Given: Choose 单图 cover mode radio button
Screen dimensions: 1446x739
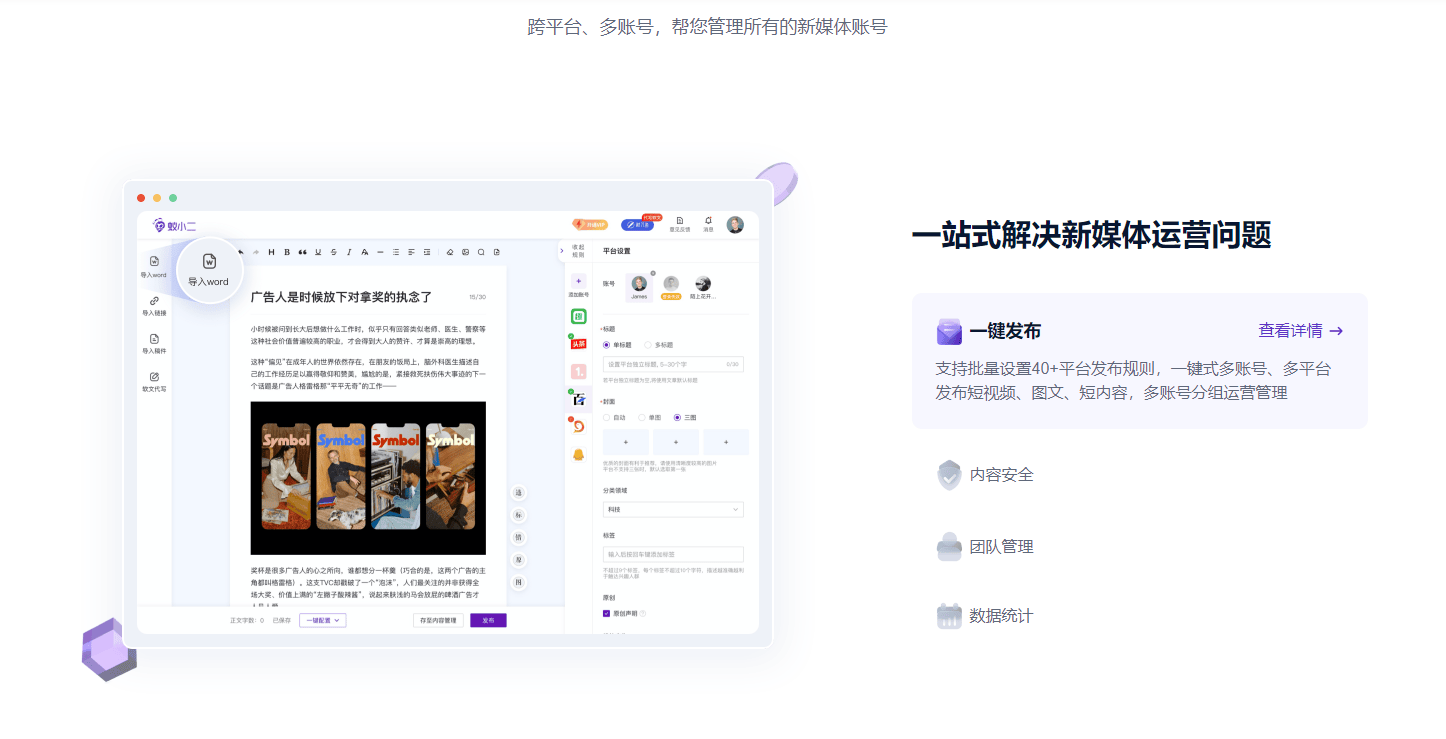Looking at the screenshot, I should click(643, 415).
